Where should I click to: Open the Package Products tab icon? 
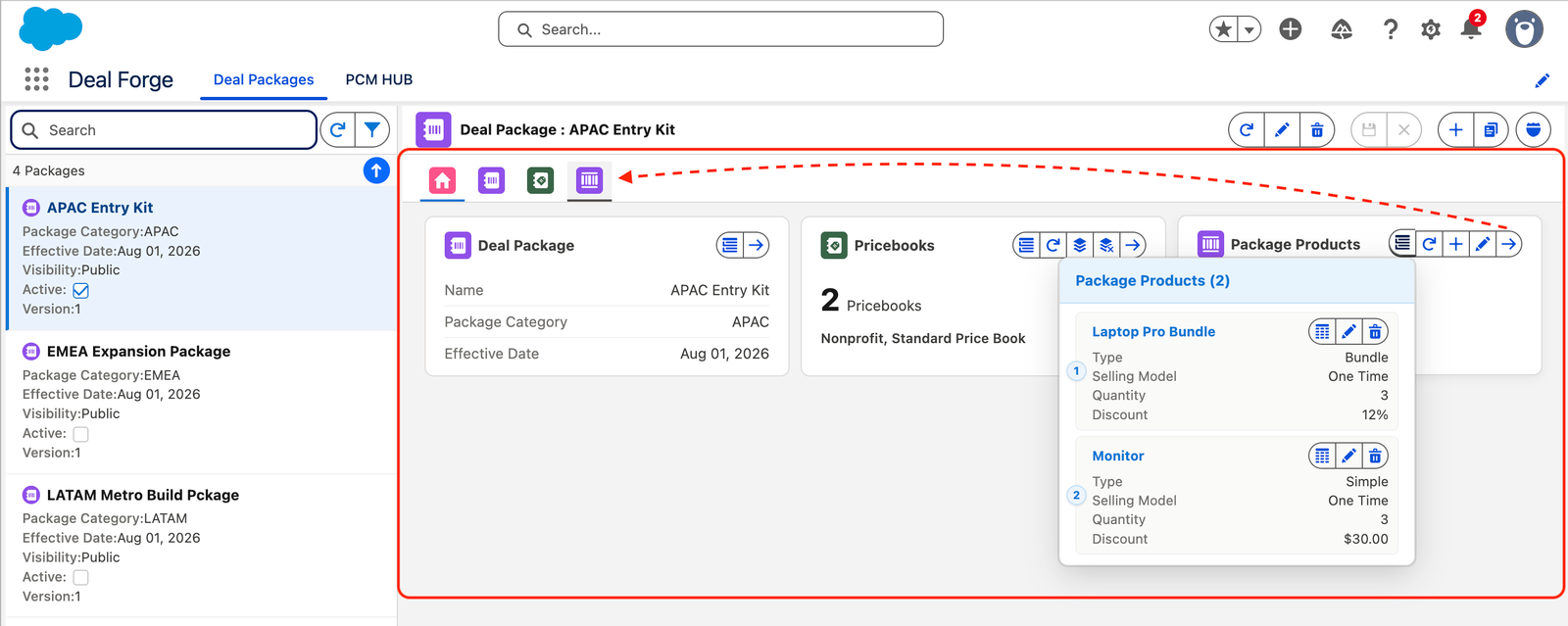[589, 180]
